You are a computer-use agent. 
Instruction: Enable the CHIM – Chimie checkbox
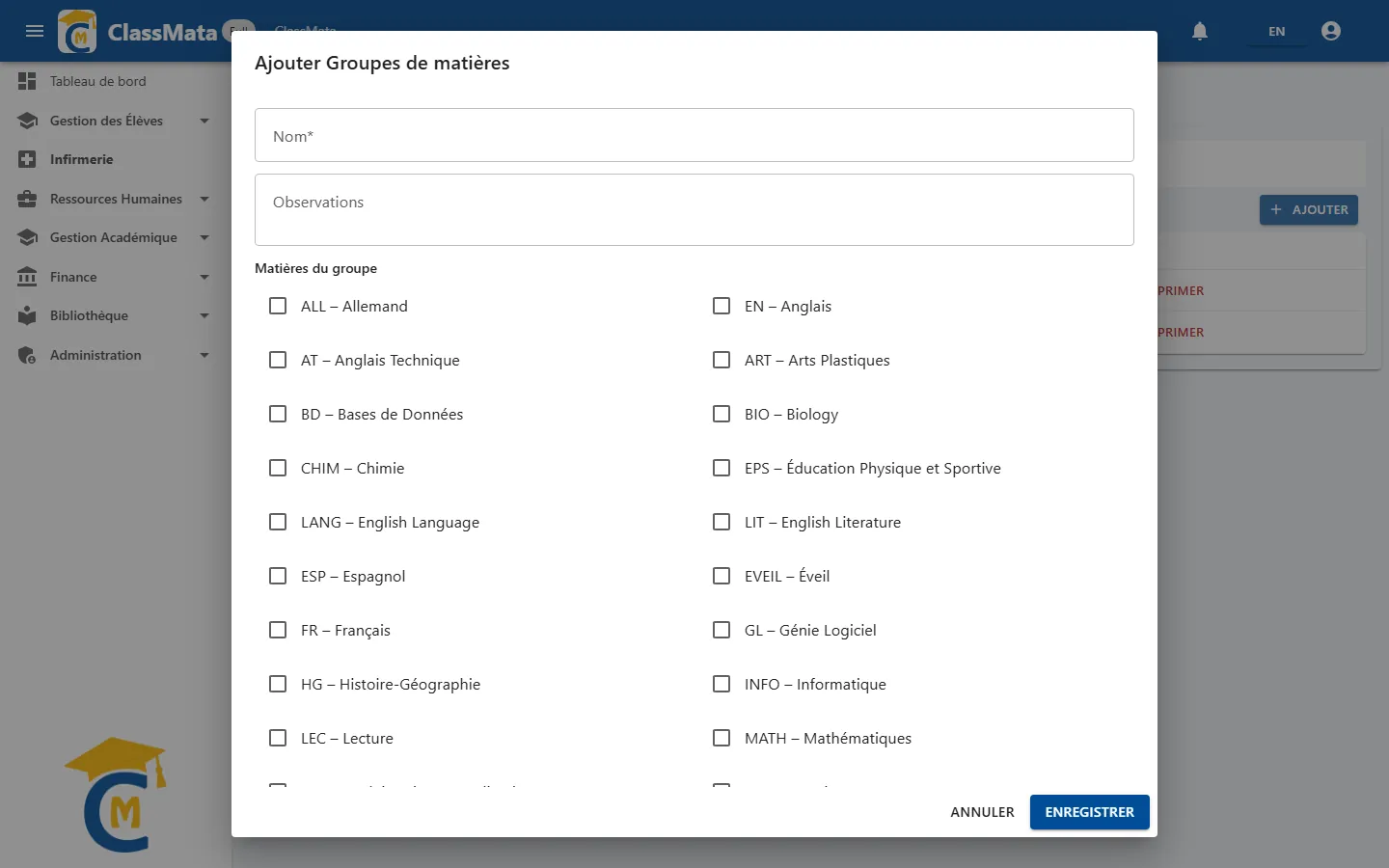[x=278, y=468]
